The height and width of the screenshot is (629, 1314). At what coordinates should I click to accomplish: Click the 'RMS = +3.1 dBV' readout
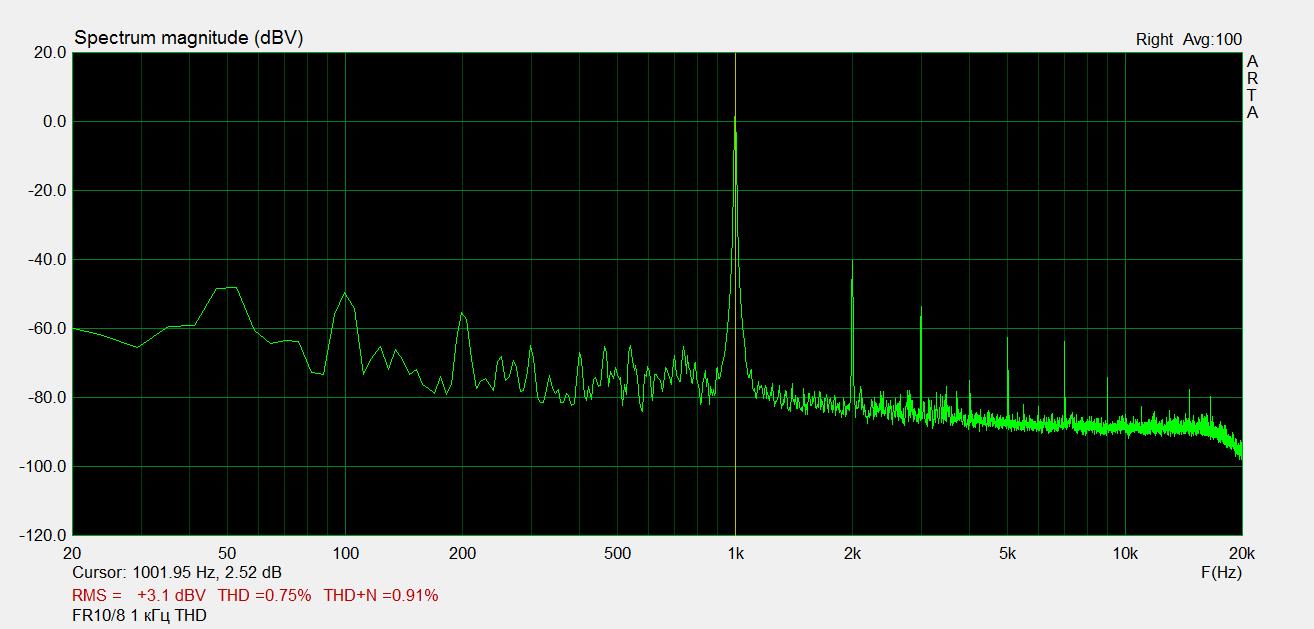pos(139,595)
